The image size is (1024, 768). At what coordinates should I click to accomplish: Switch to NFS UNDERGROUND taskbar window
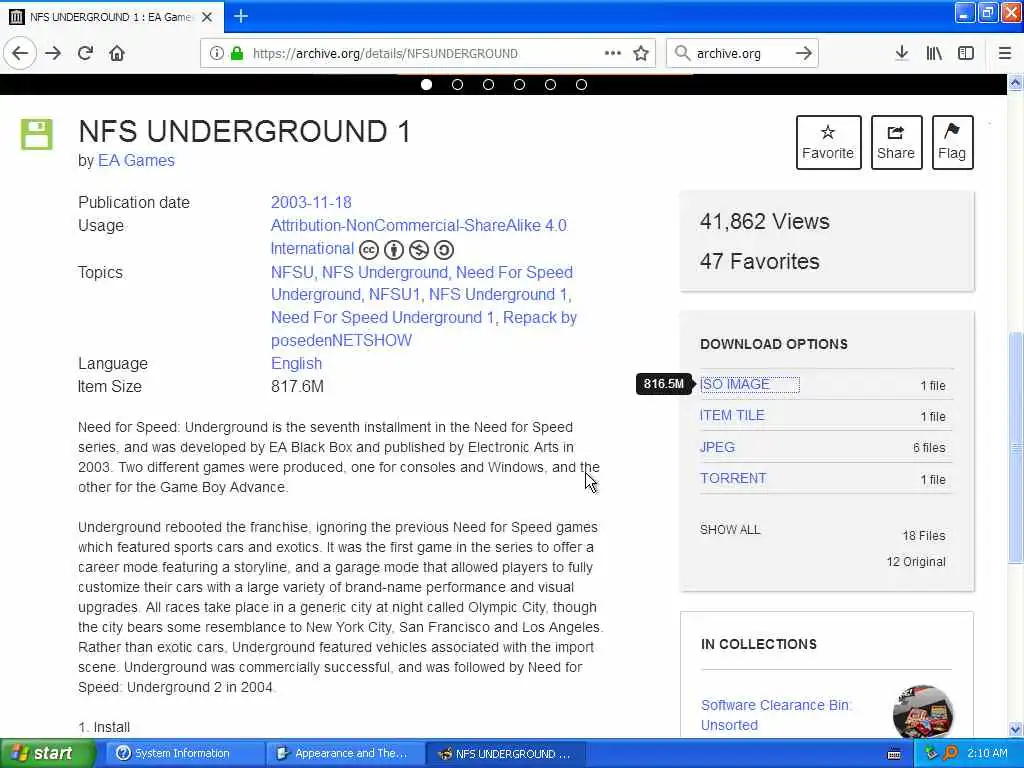505,754
